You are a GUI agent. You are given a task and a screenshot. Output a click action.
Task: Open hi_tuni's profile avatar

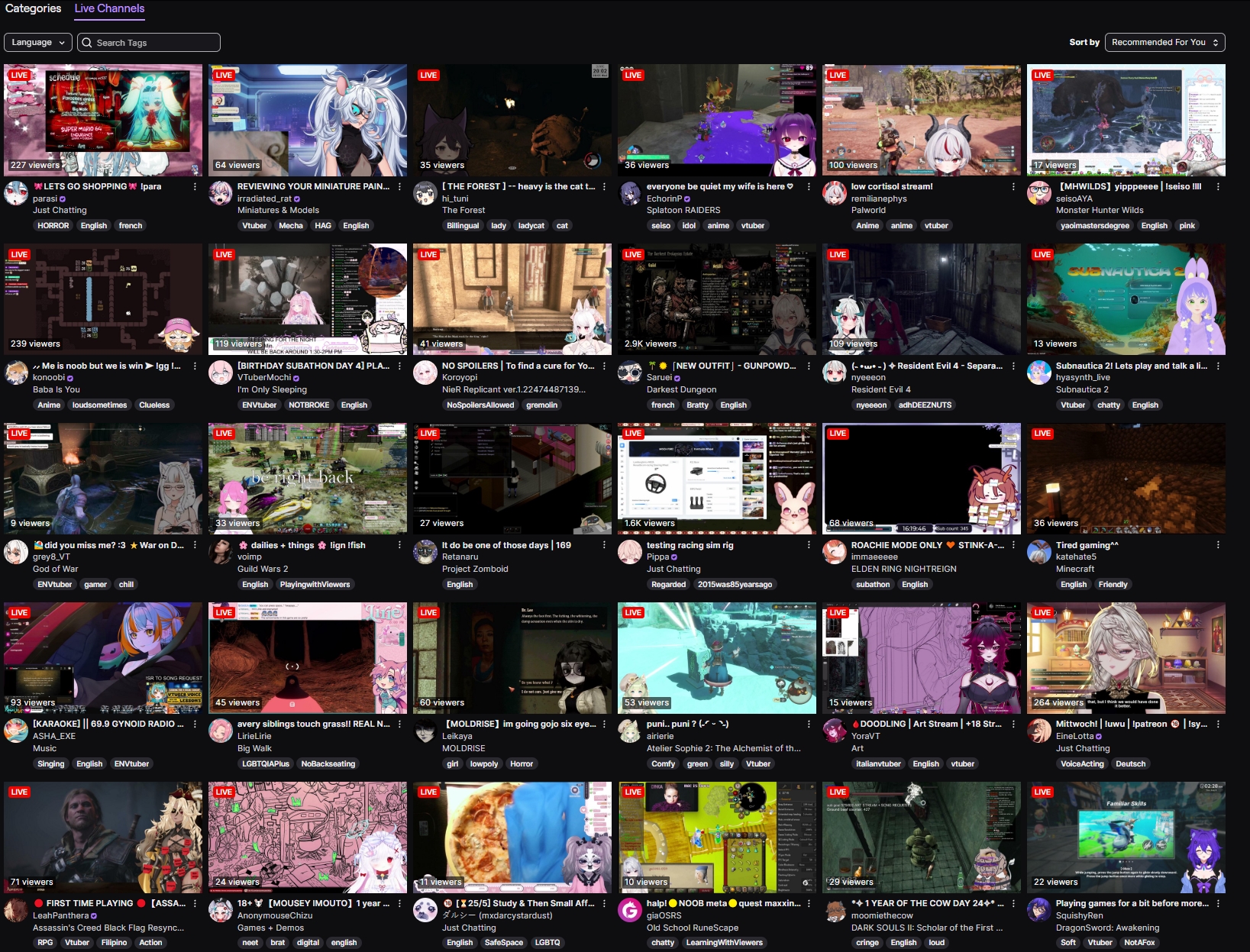pos(425,193)
